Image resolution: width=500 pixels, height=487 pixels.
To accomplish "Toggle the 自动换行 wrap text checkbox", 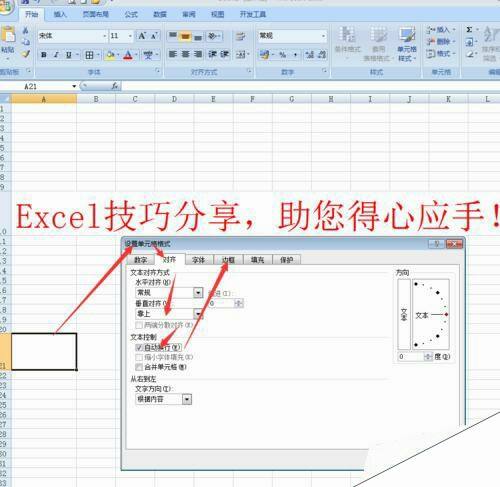I will 139,347.
